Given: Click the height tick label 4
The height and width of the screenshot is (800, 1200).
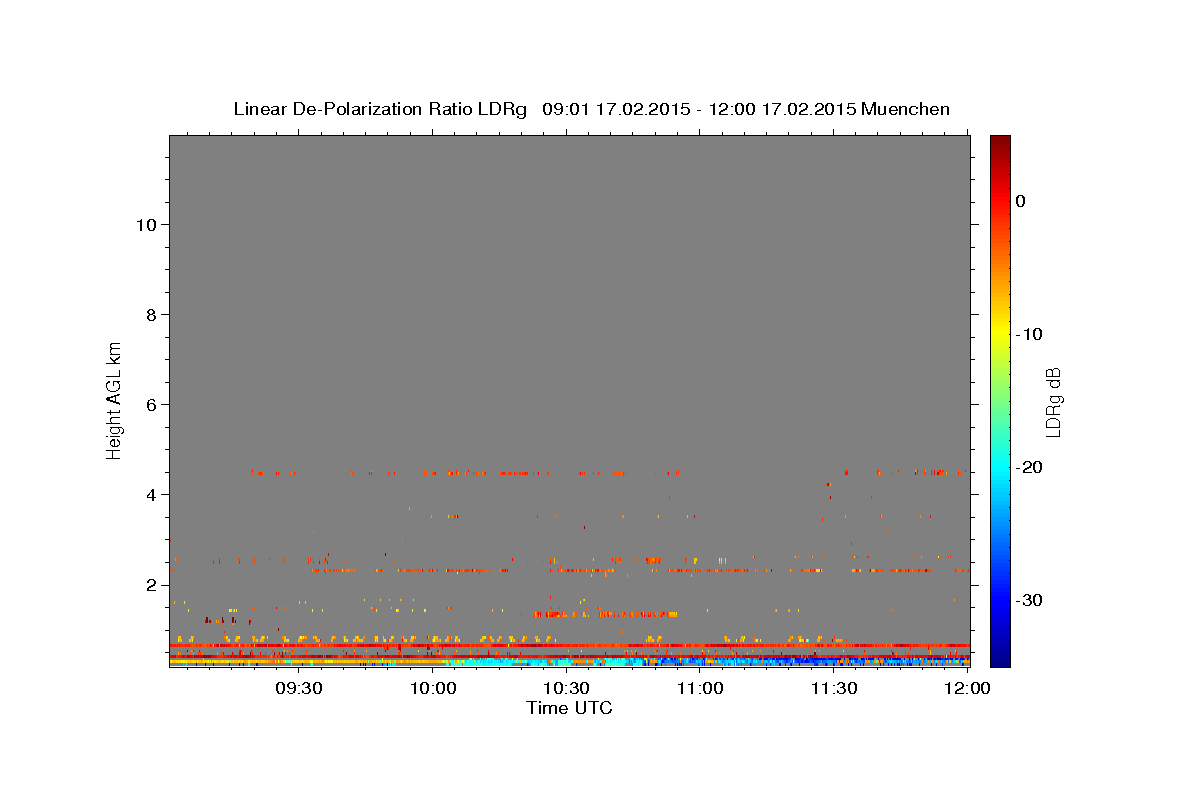Looking at the screenshot, I should pyautogui.click(x=151, y=495).
